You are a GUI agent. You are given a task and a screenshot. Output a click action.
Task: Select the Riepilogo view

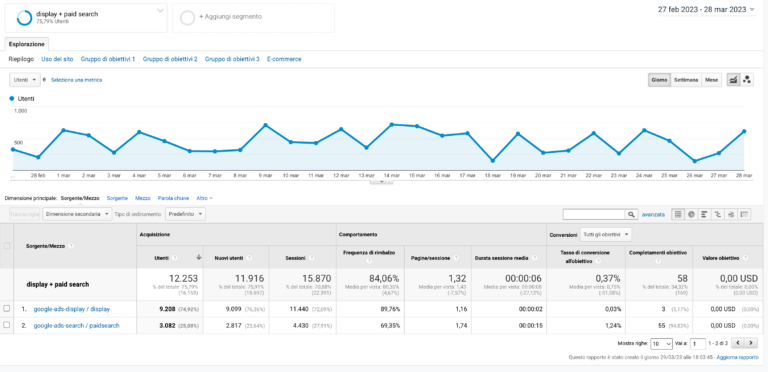(21, 59)
